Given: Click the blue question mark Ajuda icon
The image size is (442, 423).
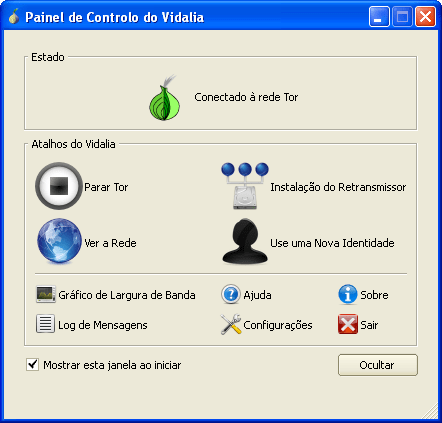Looking at the screenshot, I should pos(230,294).
